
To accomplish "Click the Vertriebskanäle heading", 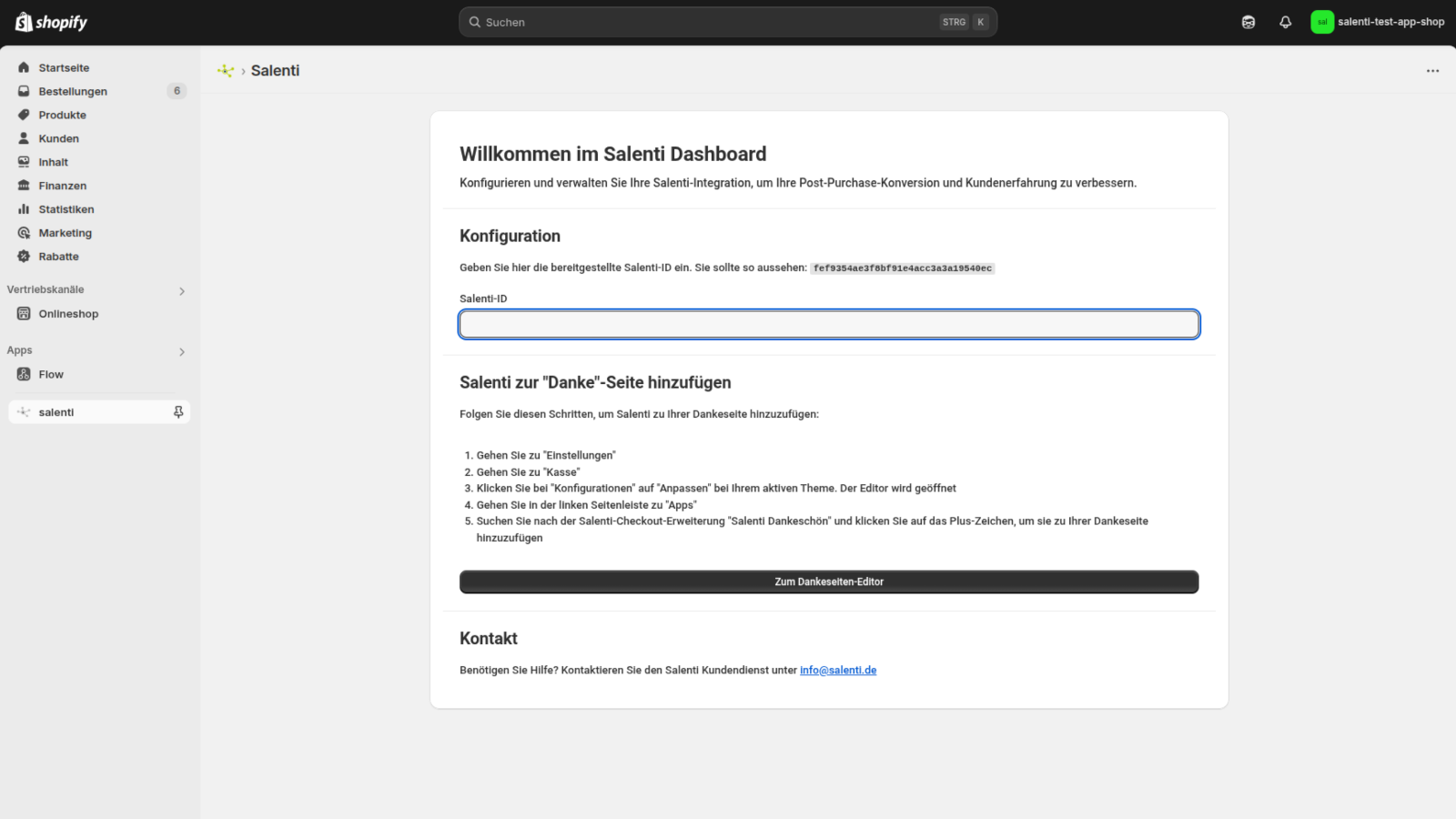I will pyautogui.click(x=45, y=289).
